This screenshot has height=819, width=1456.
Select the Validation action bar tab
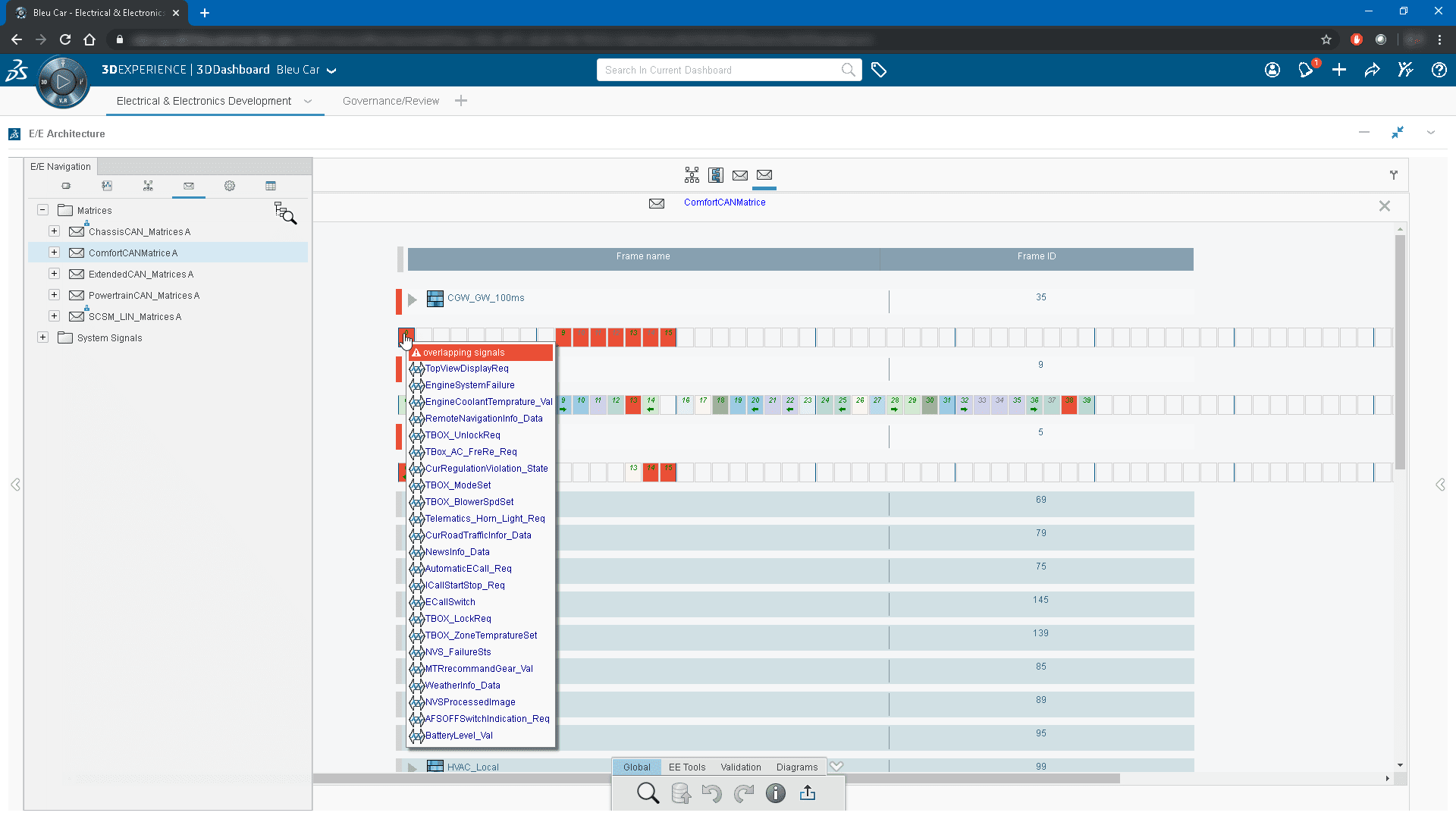pos(740,767)
